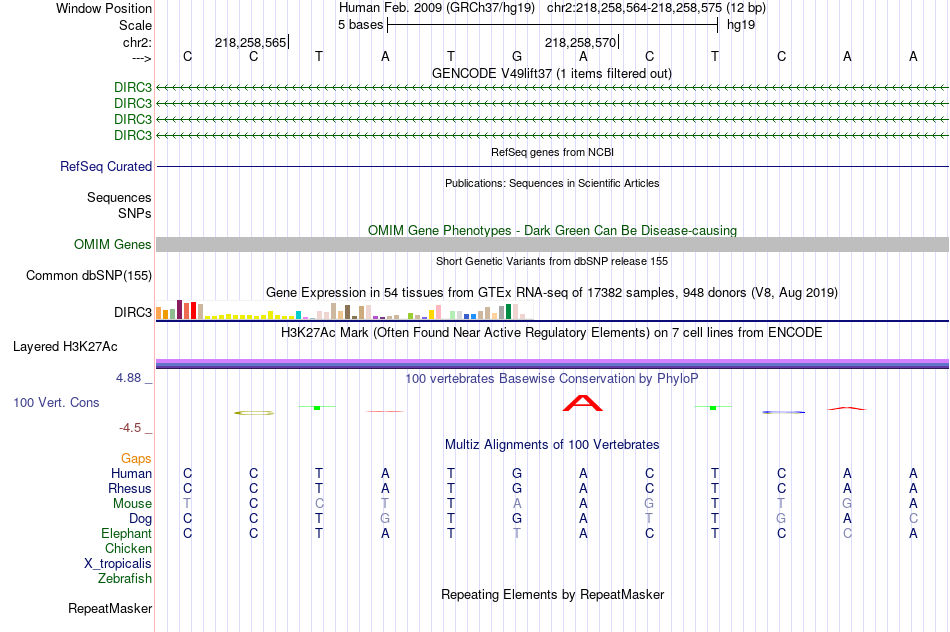Click the 218,258,565 coordinate marker

251,42
